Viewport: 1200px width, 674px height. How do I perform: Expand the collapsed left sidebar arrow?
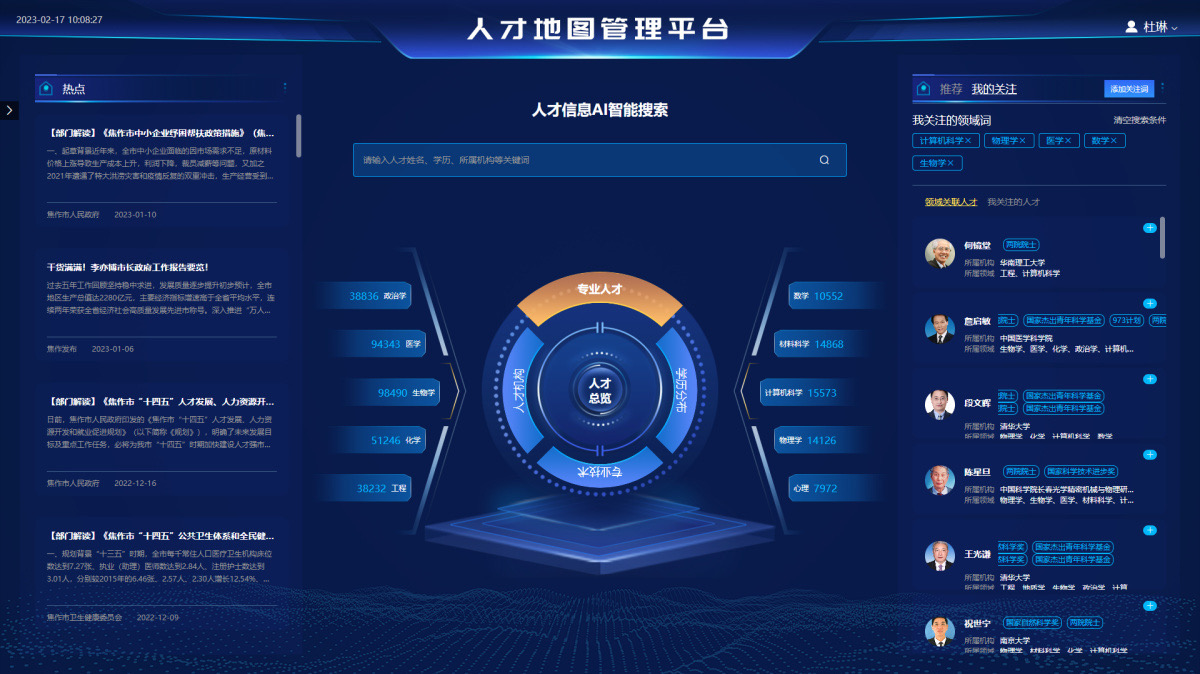(x=9, y=110)
